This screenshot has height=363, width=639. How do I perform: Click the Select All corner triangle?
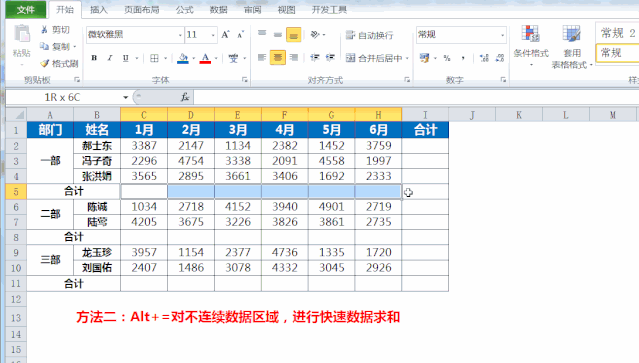click(17, 114)
